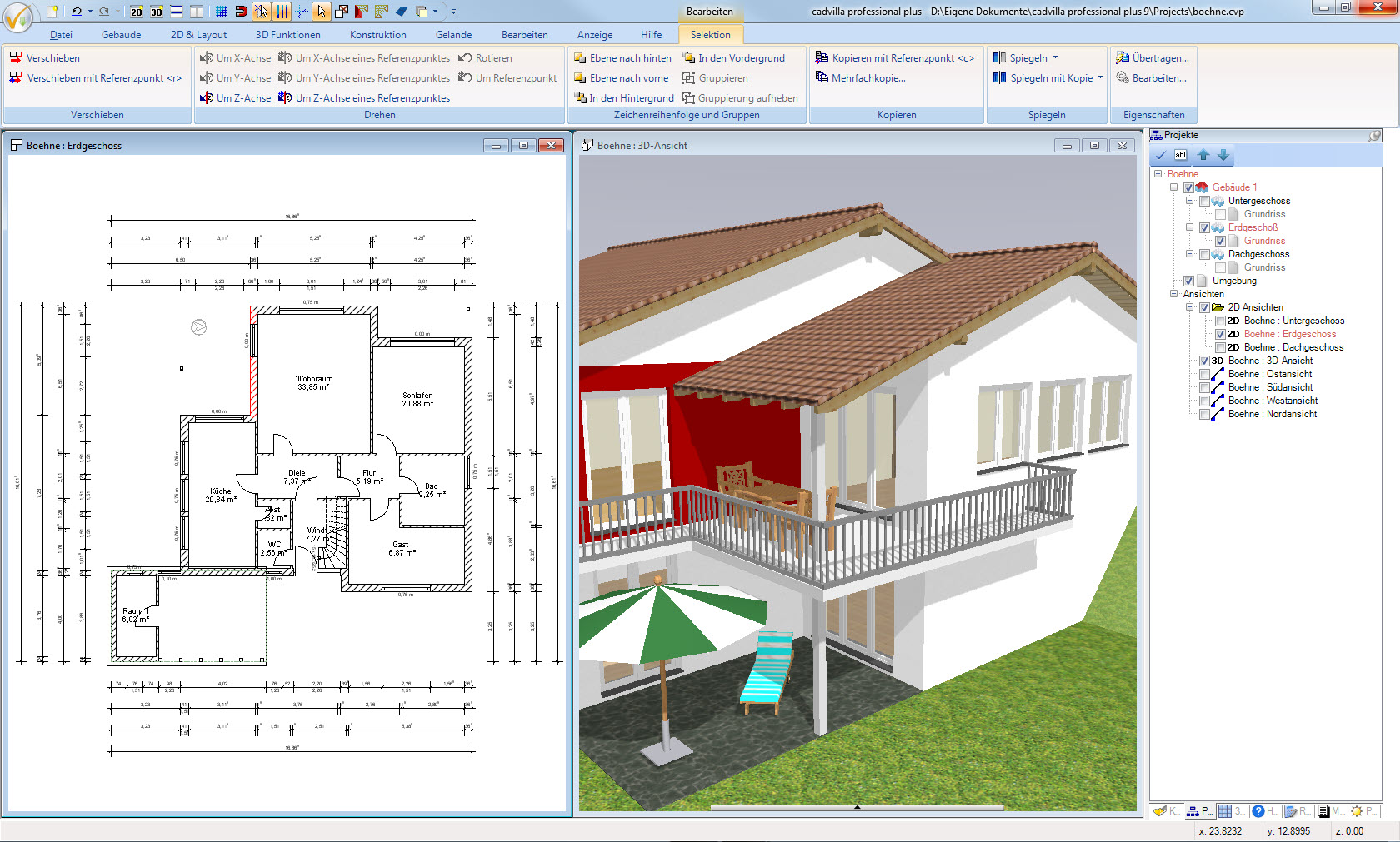
Task: Select the Projekte tab at the panel bottom
Action: tap(1199, 810)
